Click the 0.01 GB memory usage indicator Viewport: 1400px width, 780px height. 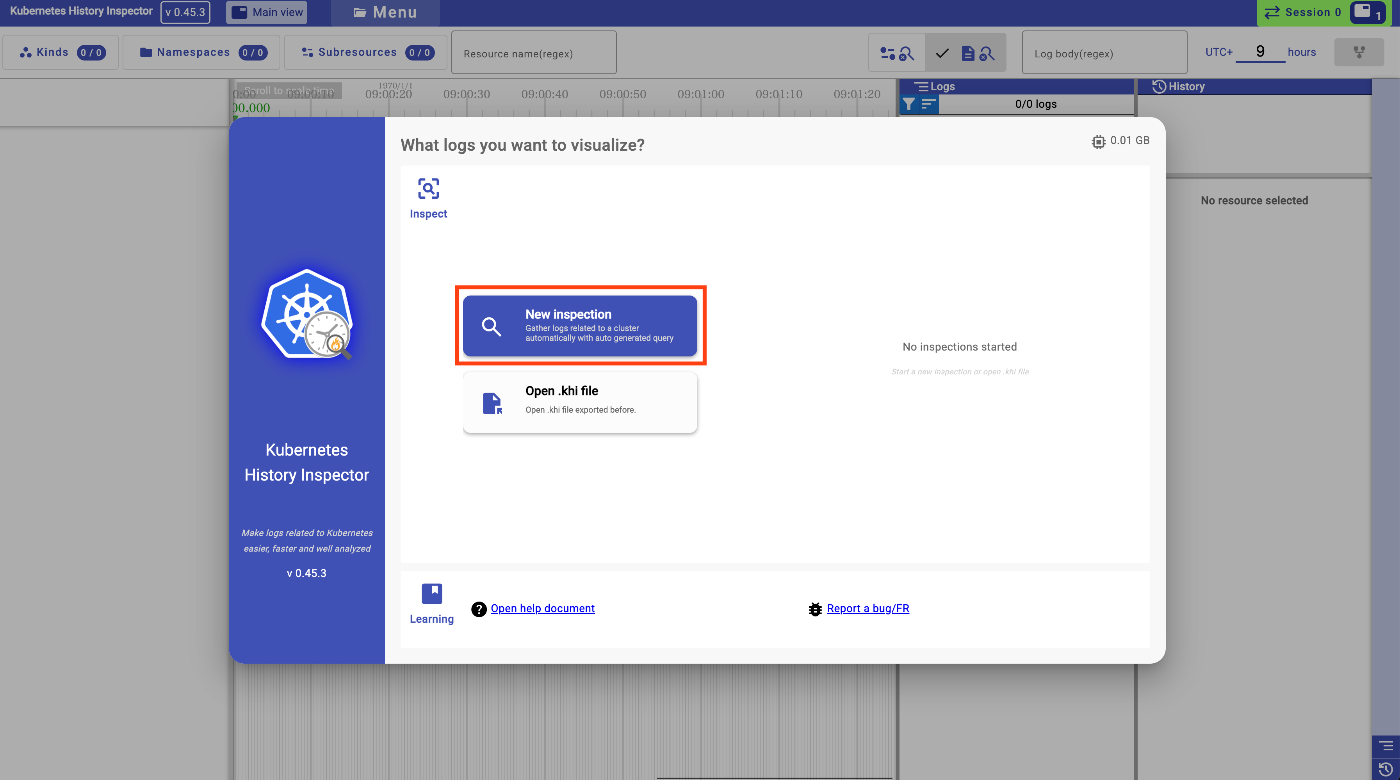pyautogui.click(x=1121, y=141)
